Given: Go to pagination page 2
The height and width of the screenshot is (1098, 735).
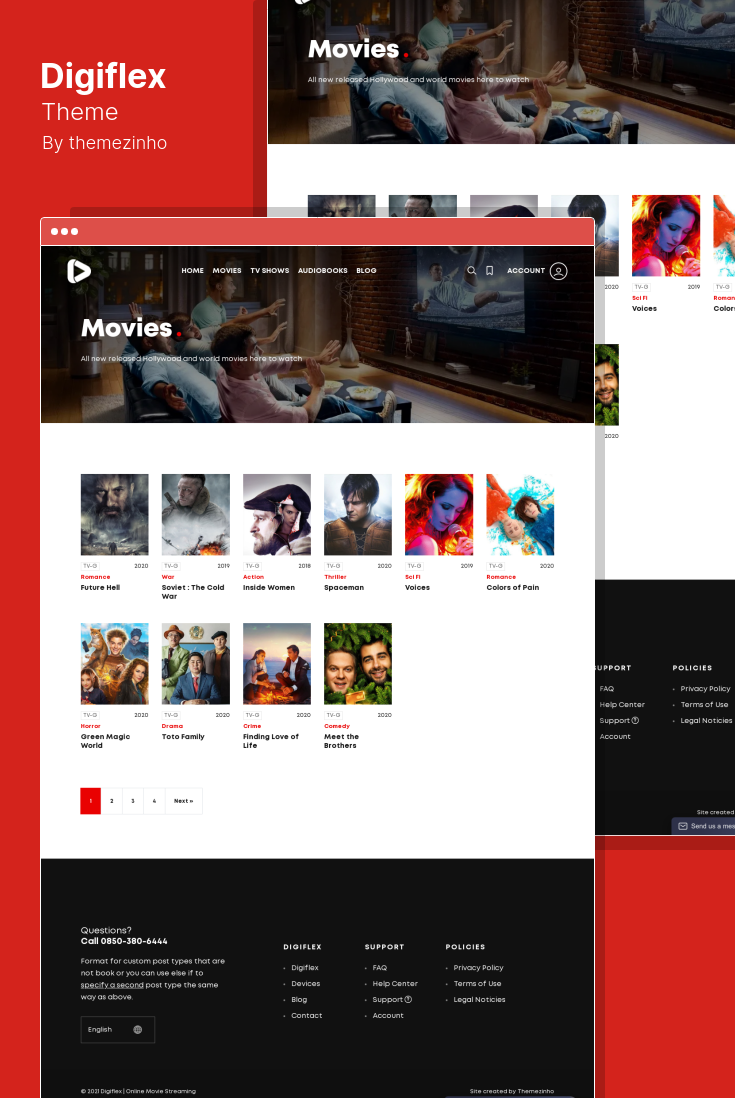Looking at the screenshot, I should pyautogui.click(x=111, y=800).
